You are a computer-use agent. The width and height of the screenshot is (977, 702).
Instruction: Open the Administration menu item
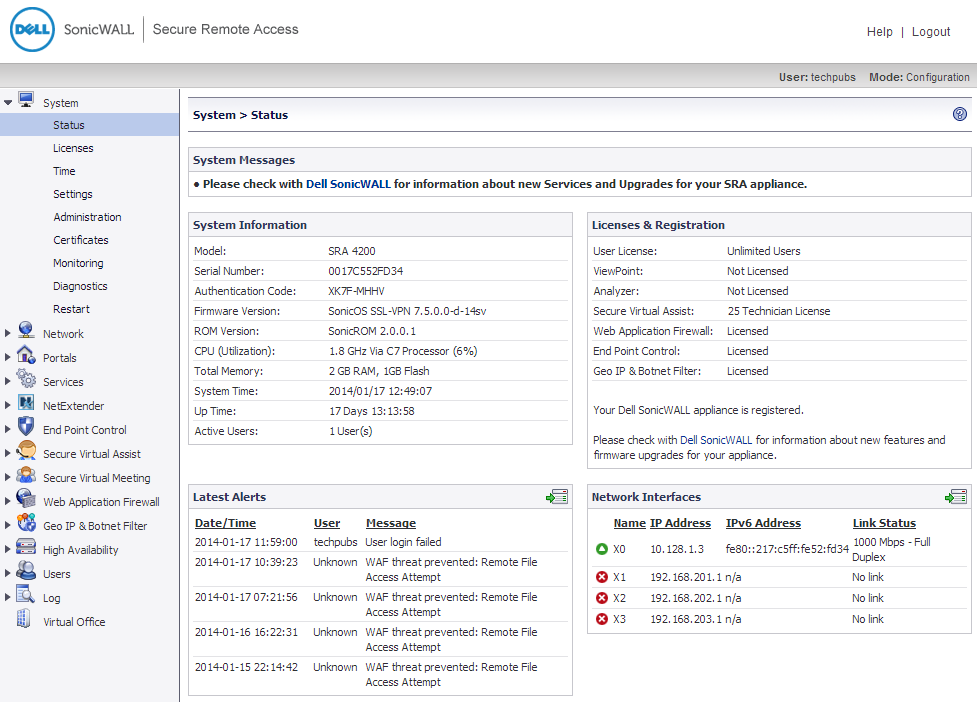click(87, 217)
